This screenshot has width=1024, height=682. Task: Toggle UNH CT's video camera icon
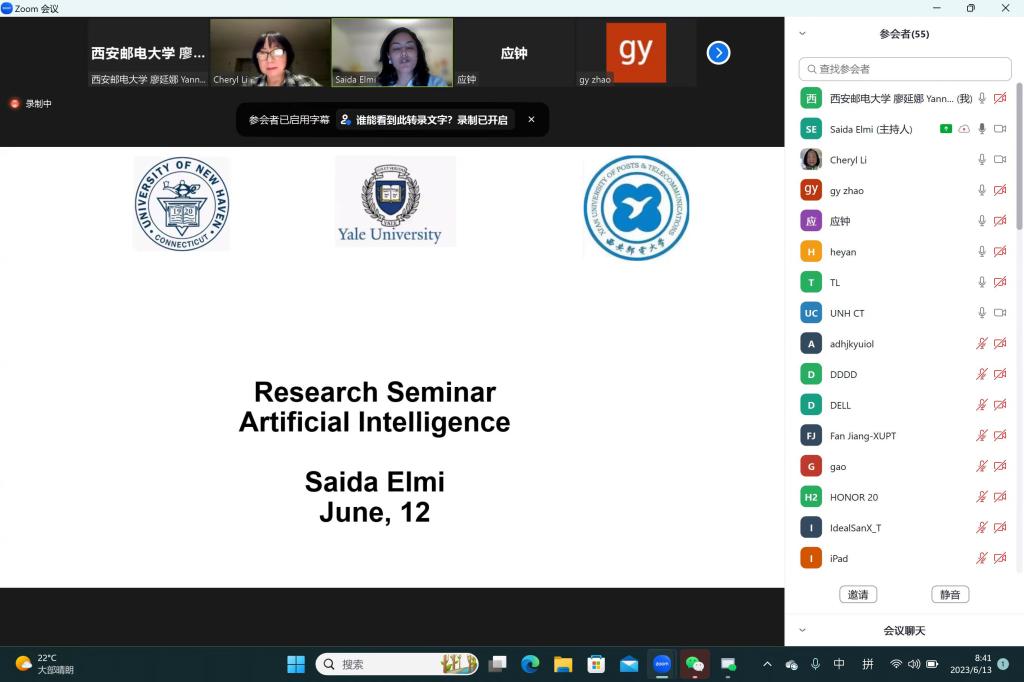pos(1000,313)
